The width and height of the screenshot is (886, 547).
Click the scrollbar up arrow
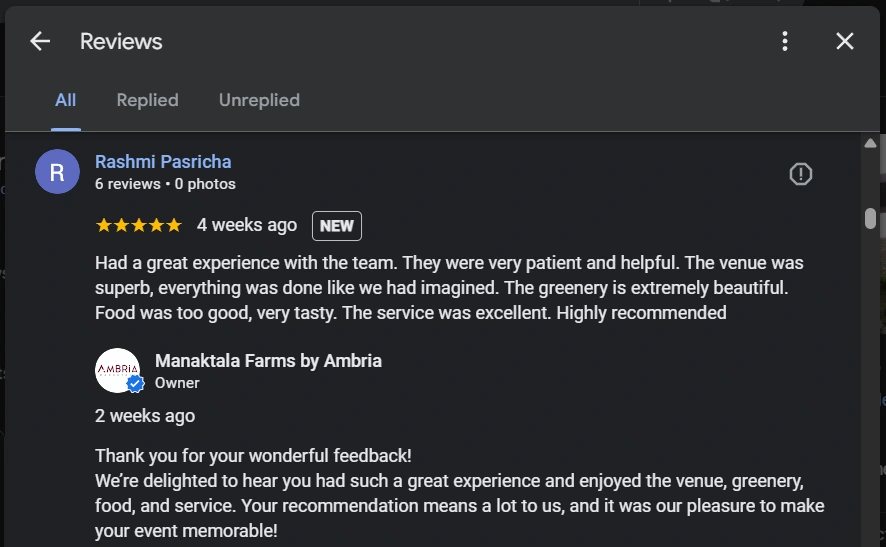[870, 144]
